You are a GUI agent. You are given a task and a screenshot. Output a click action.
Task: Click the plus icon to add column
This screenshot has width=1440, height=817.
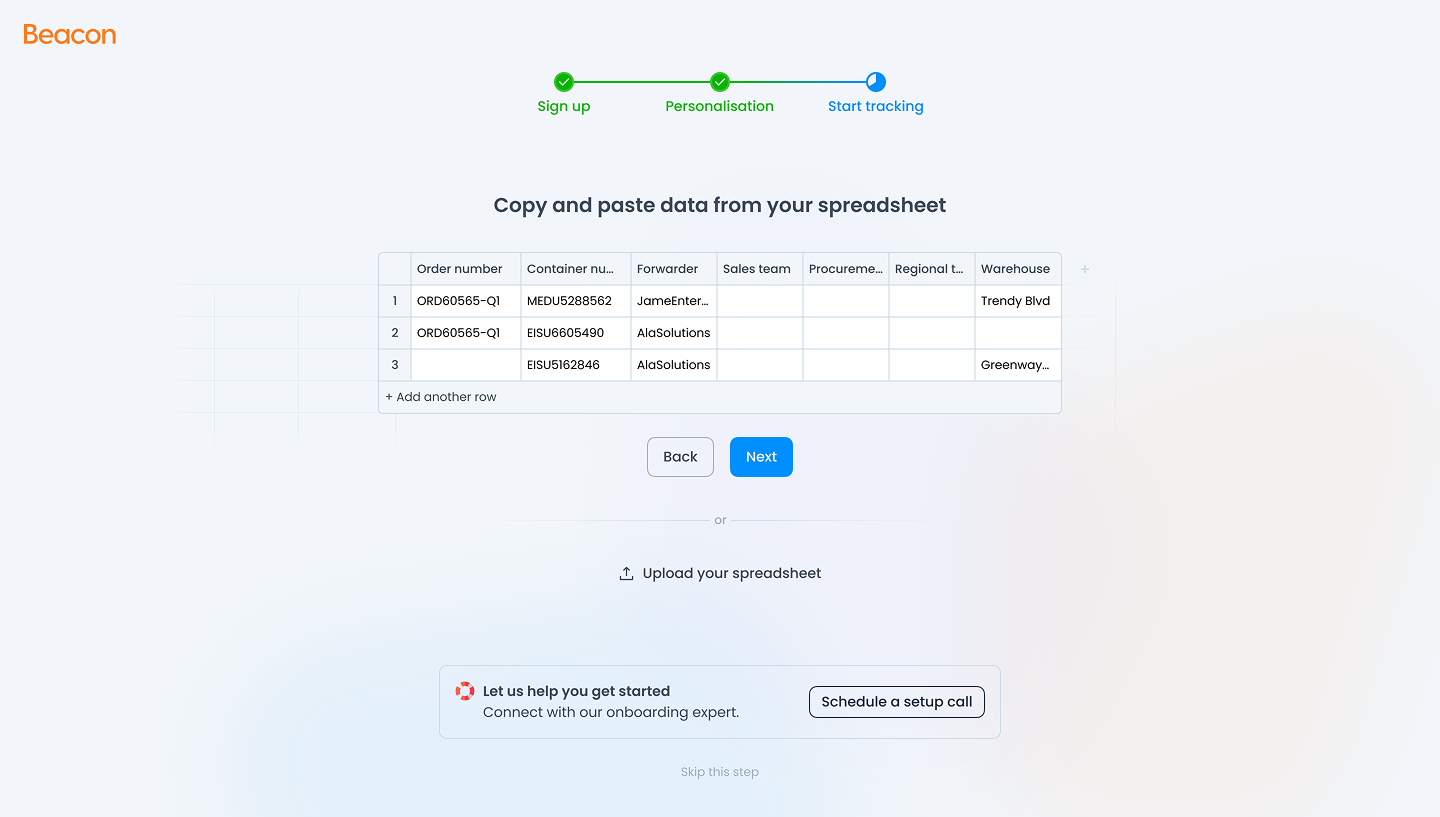click(1085, 269)
